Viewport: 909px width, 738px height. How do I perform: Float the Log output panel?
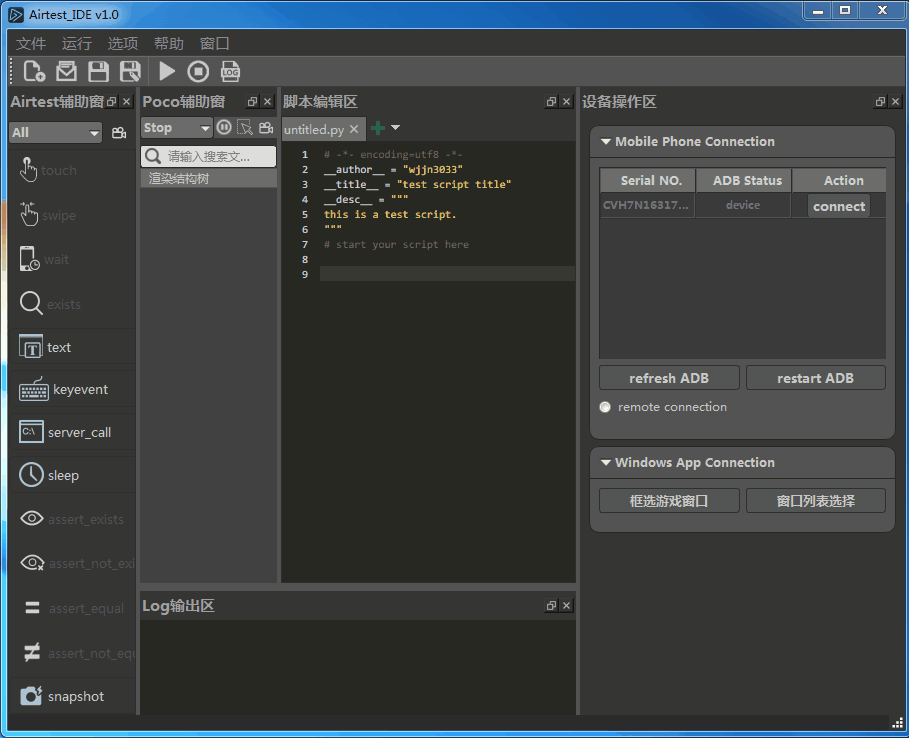551,605
